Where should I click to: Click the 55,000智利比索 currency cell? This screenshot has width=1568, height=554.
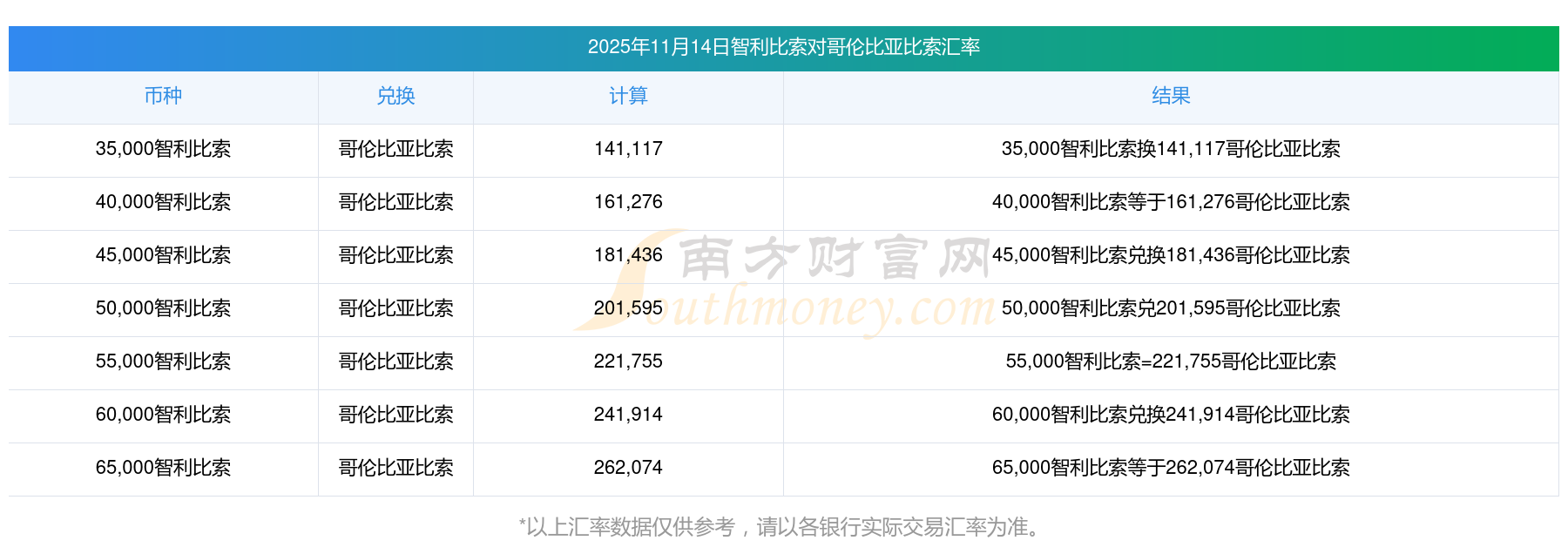click(x=163, y=361)
